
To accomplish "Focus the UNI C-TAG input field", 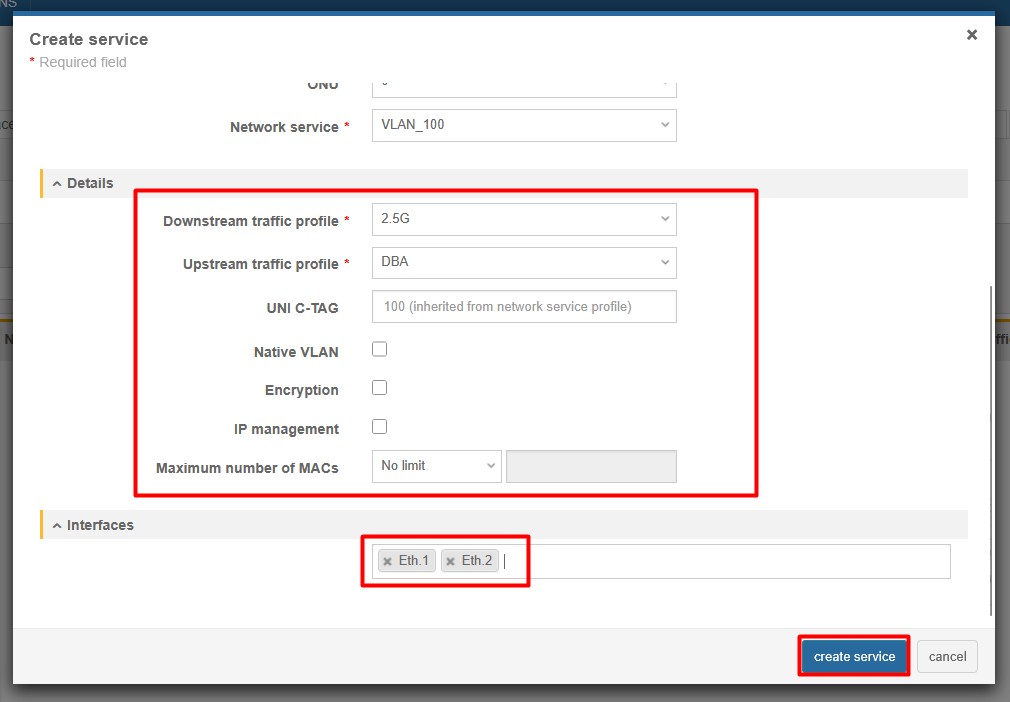I will (523, 307).
